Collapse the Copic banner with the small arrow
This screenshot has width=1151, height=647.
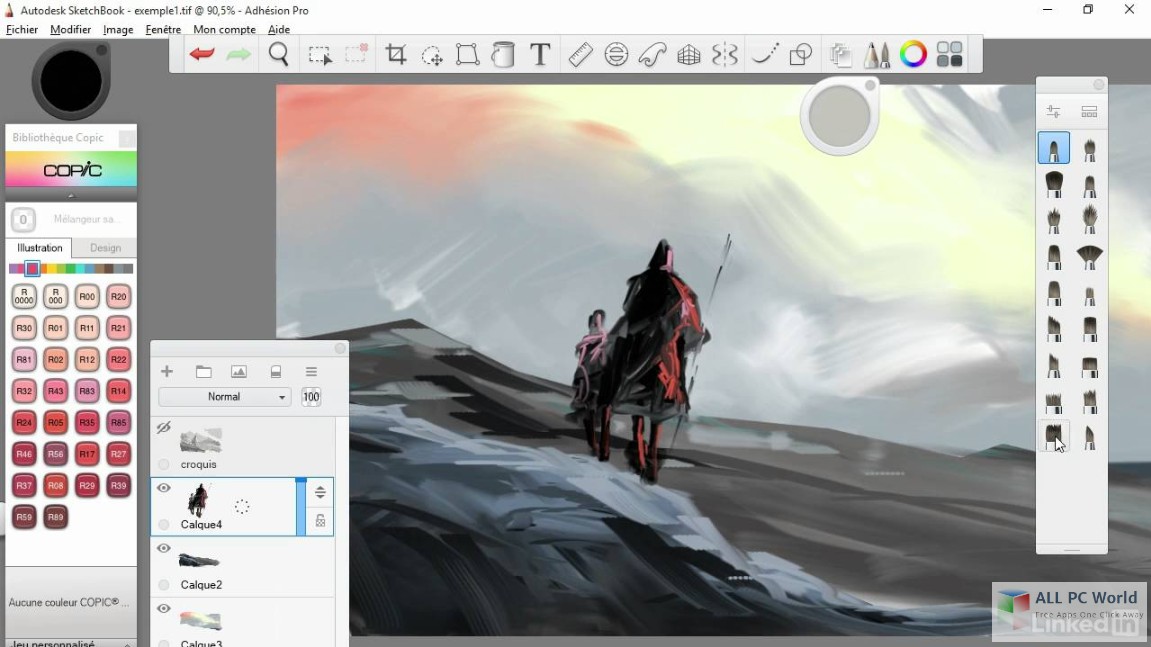[x=71, y=196]
